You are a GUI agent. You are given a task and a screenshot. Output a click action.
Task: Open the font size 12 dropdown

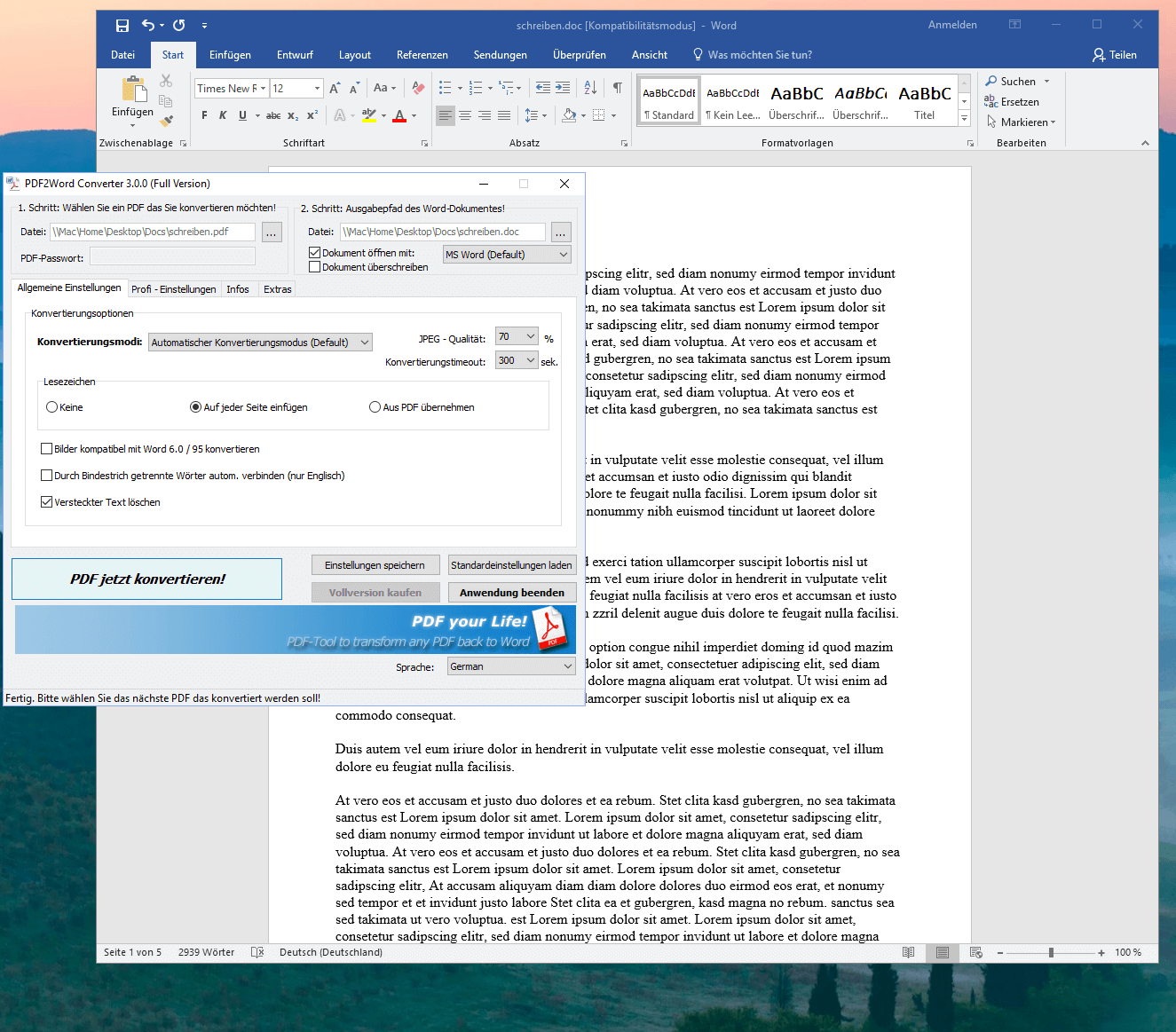(317, 89)
